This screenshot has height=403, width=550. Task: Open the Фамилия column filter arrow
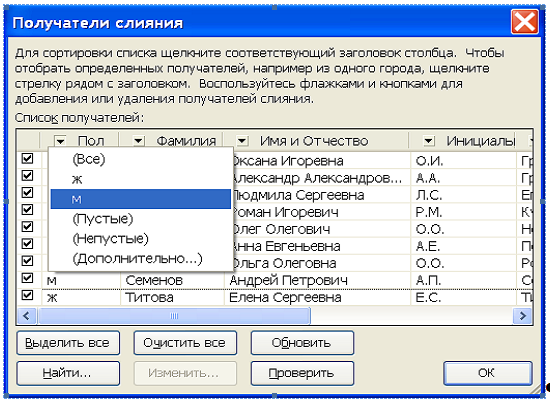click(x=139, y=141)
